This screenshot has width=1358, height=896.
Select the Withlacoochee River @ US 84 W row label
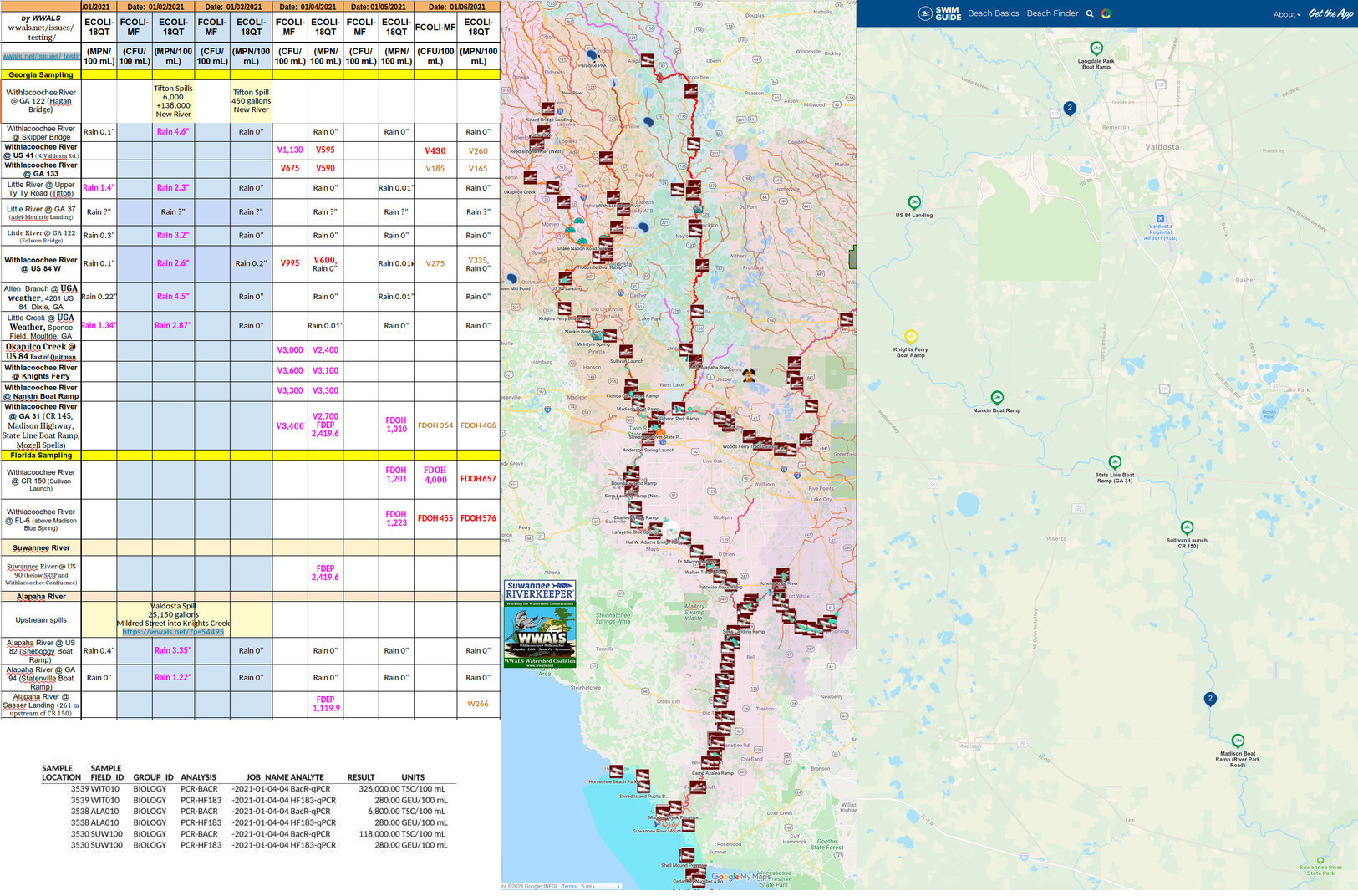tap(41, 264)
